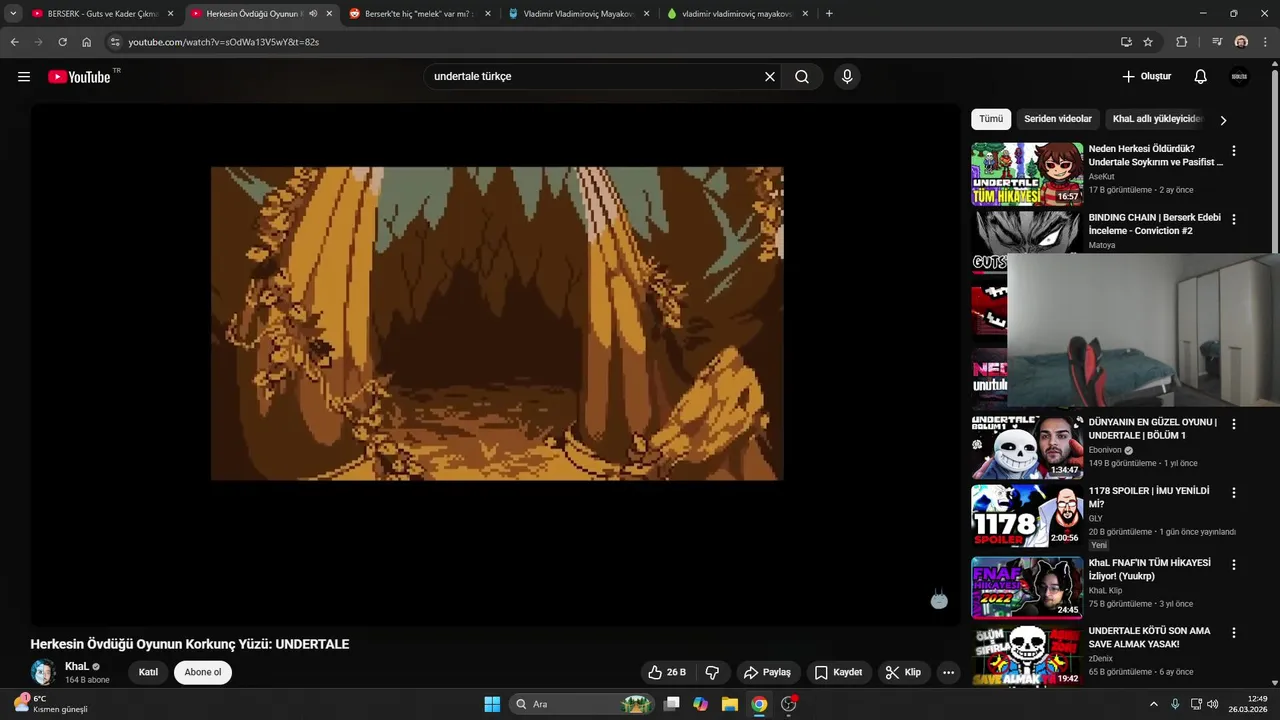
Task: Click inside the video player
Action: tap(496, 364)
